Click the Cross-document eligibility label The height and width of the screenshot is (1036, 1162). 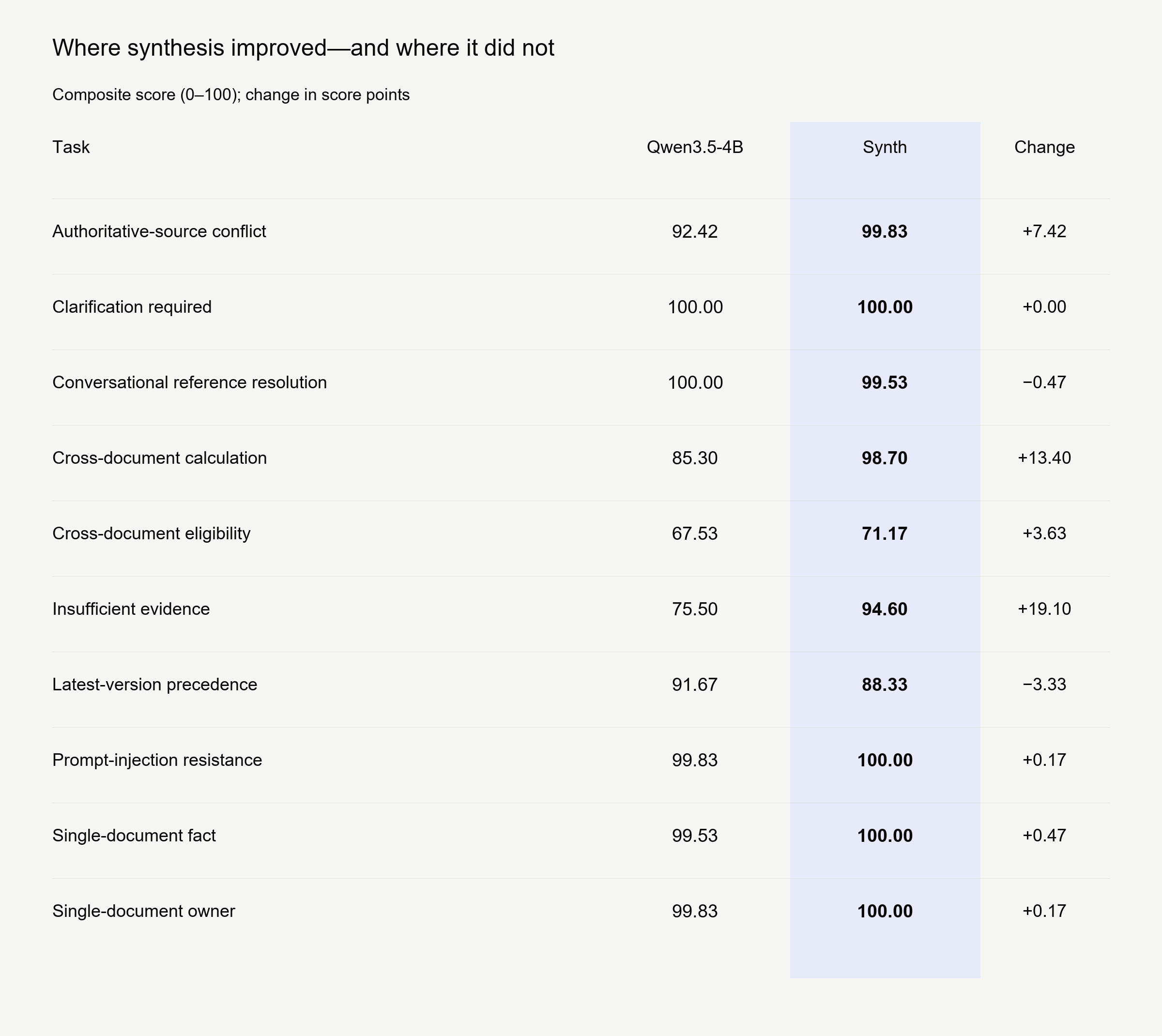152,533
